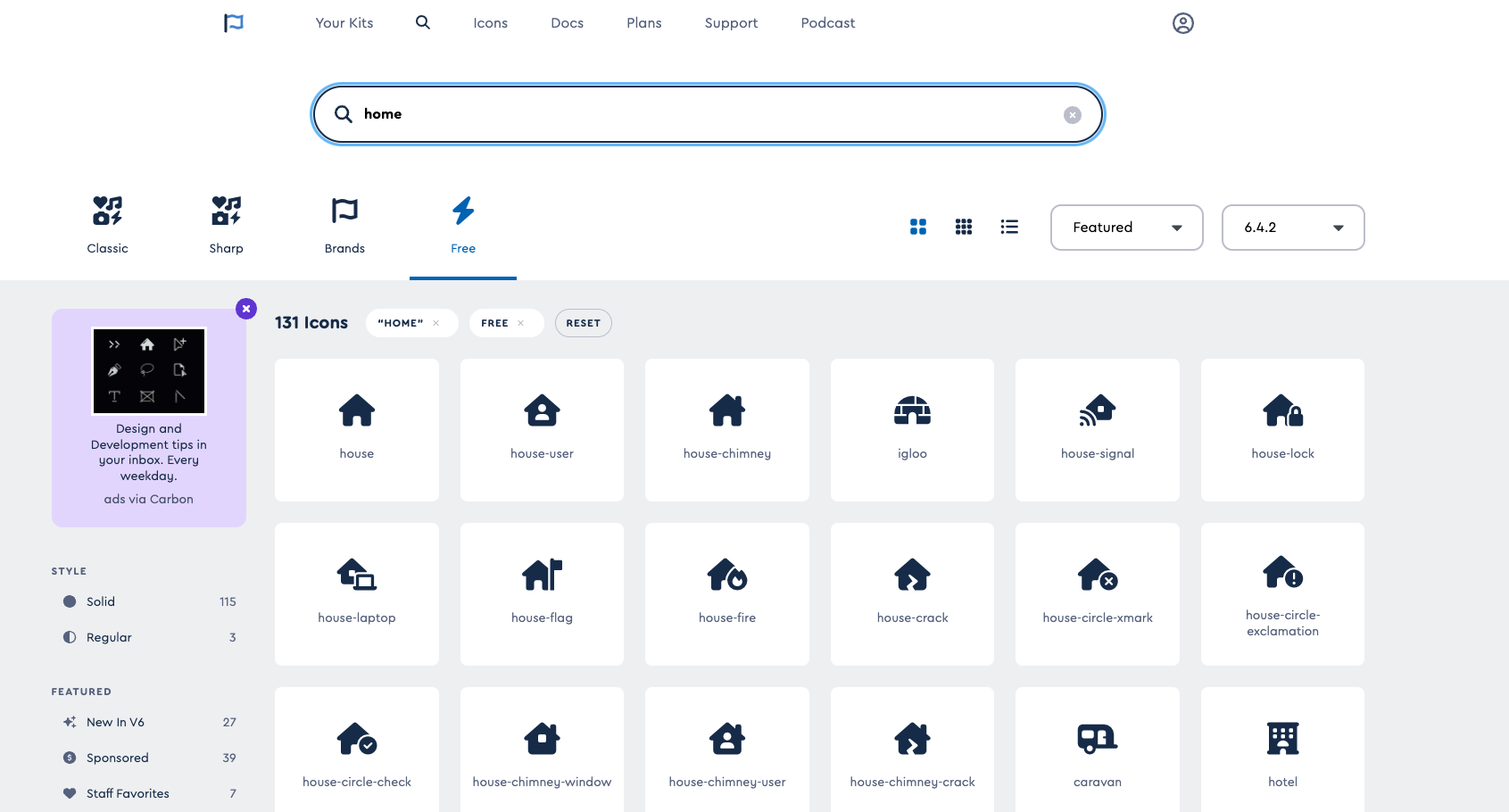Select the house-lock icon
The image size is (1509, 812).
coord(1282,430)
